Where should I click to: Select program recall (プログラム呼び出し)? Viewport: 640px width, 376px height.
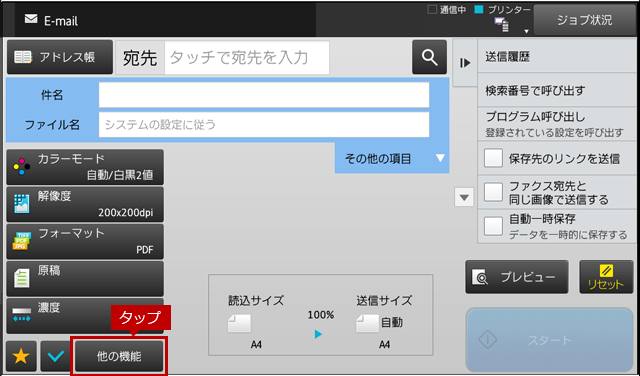click(x=557, y=124)
